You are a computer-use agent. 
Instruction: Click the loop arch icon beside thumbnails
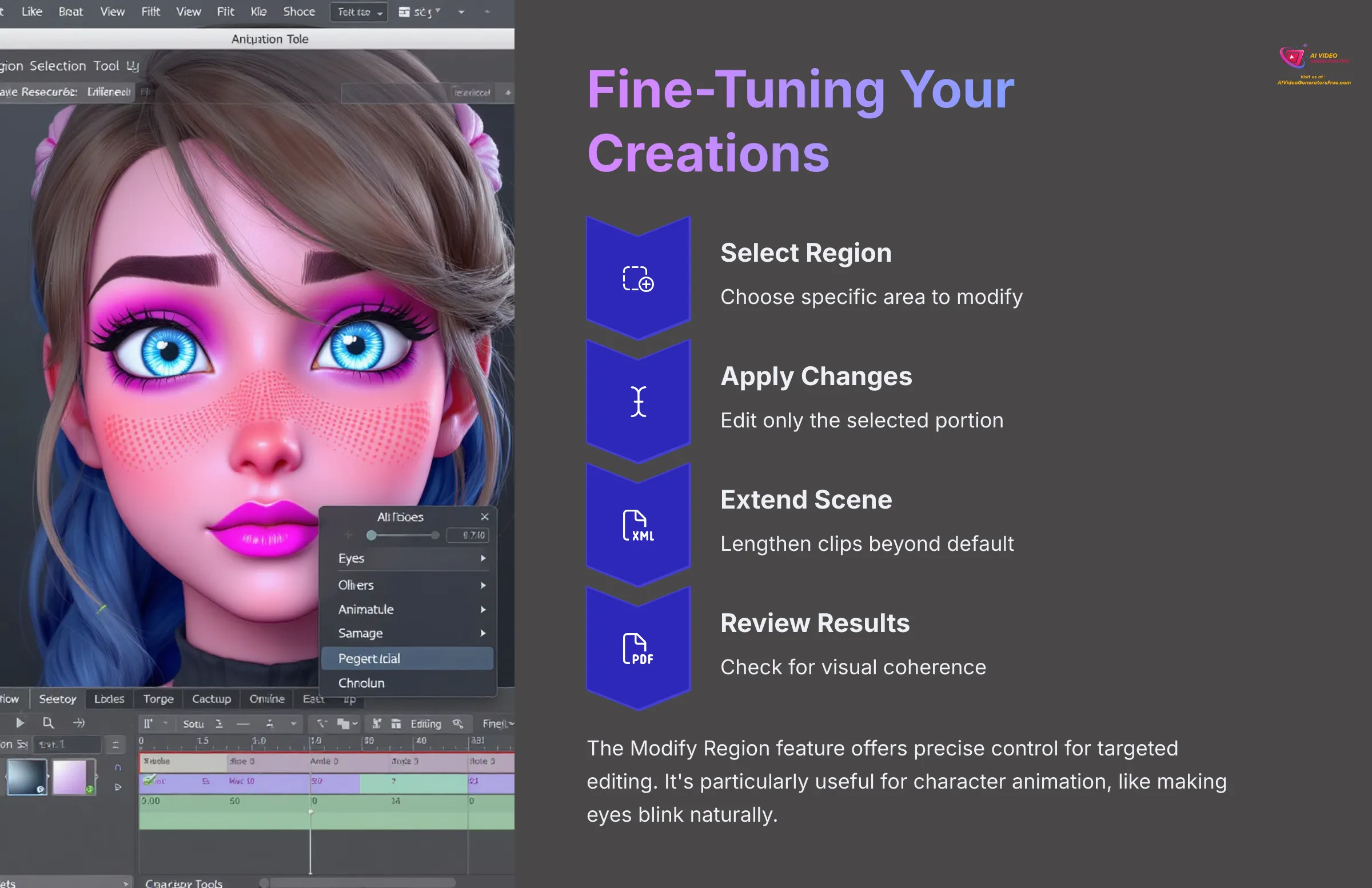coord(118,767)
